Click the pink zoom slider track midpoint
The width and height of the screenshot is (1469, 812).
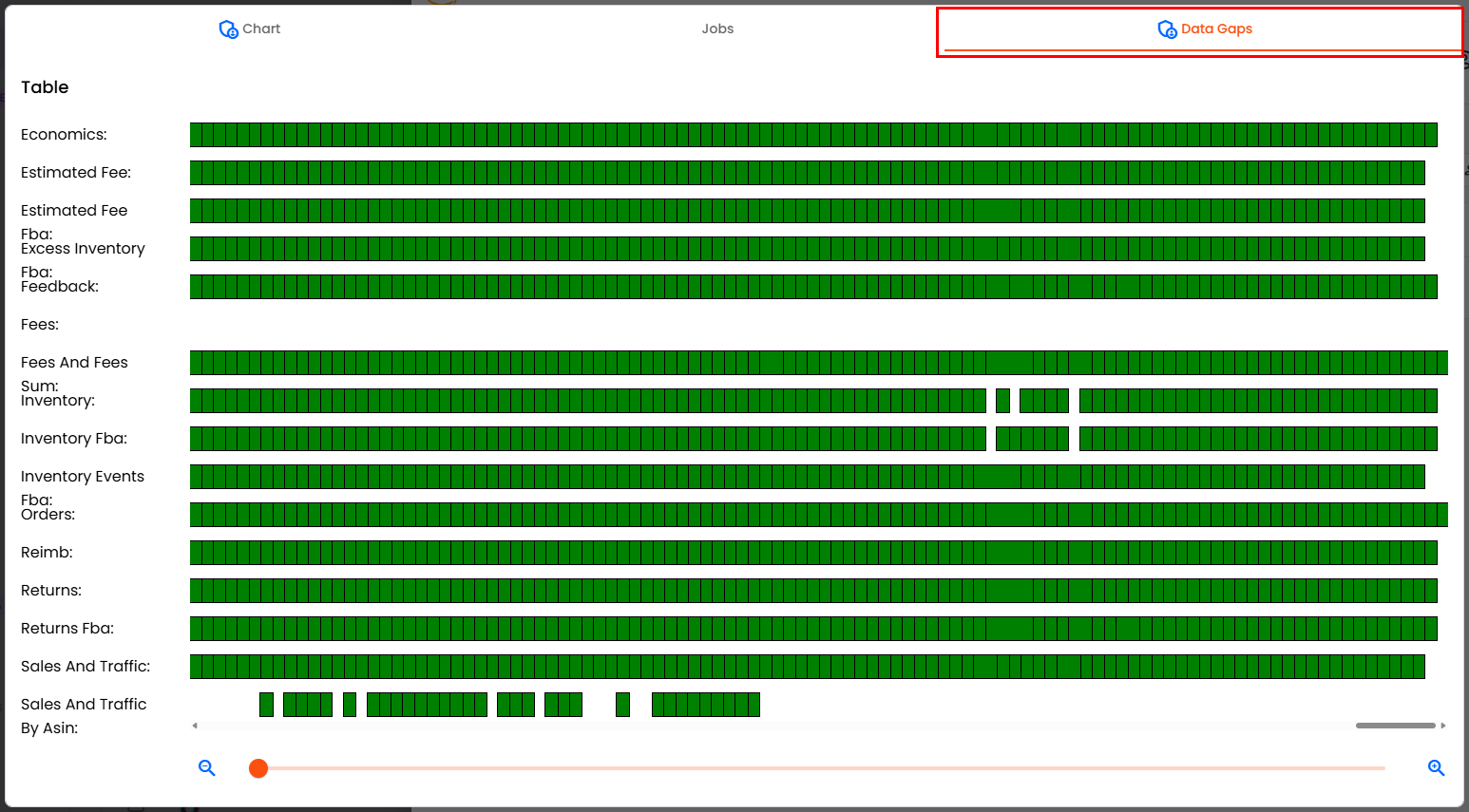point(822,768)
